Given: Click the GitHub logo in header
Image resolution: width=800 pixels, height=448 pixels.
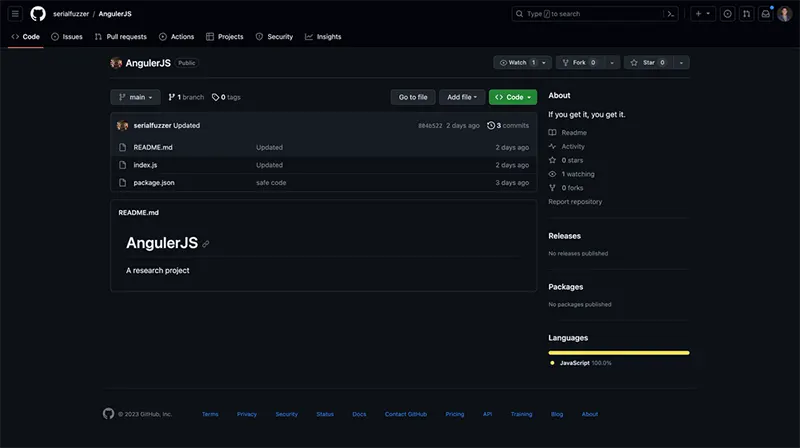Looking at the screenshot, I should click(x=38, y=14).
